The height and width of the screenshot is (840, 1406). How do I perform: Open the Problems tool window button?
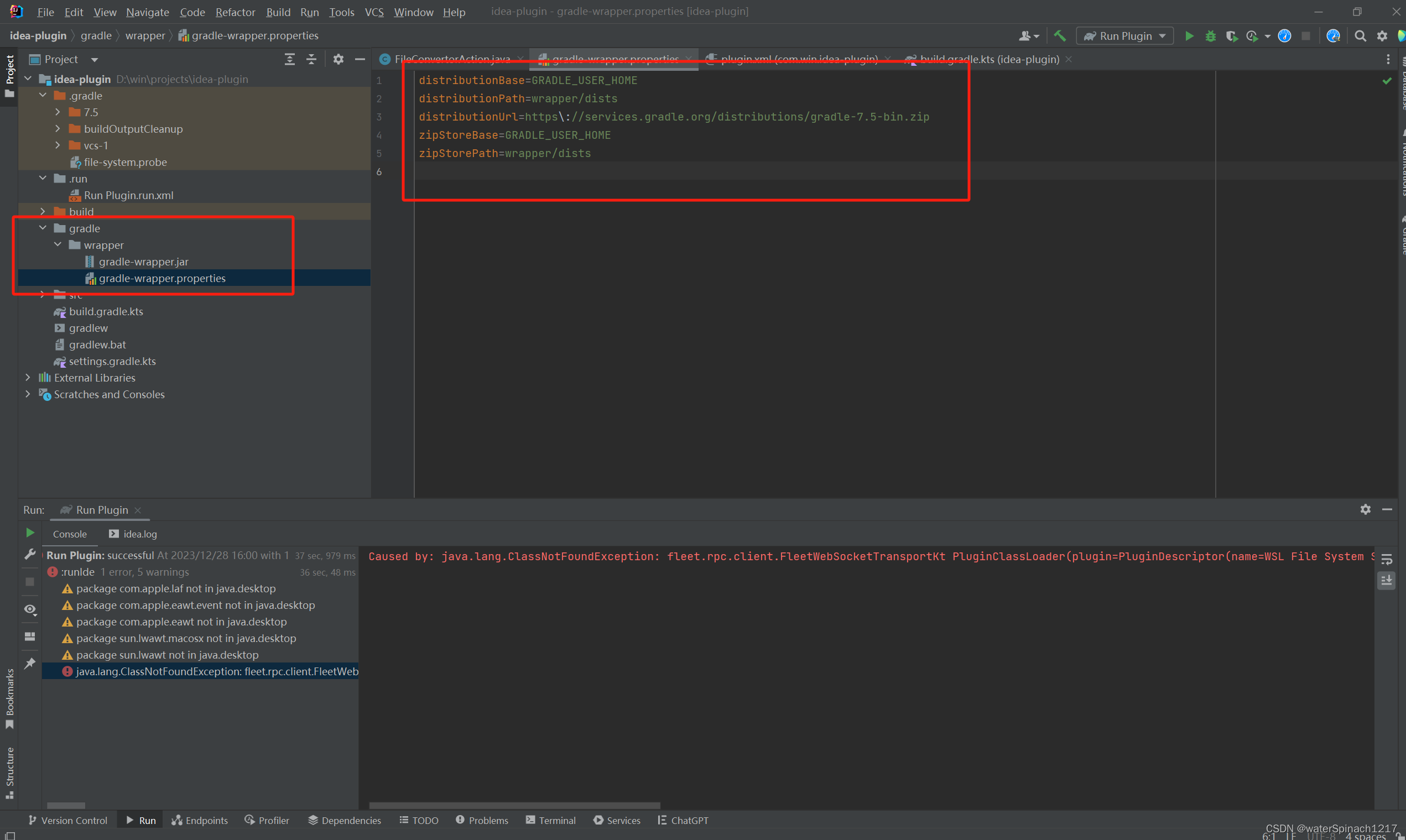[x=482, y=820]
